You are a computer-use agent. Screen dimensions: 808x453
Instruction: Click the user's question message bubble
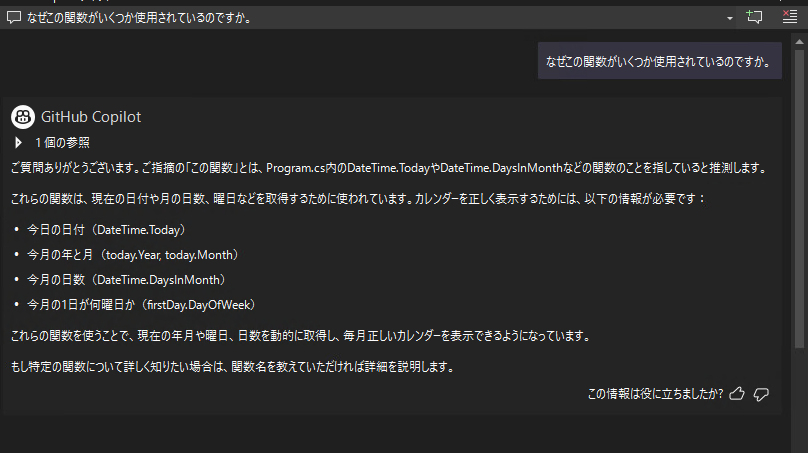coord(659,62)
